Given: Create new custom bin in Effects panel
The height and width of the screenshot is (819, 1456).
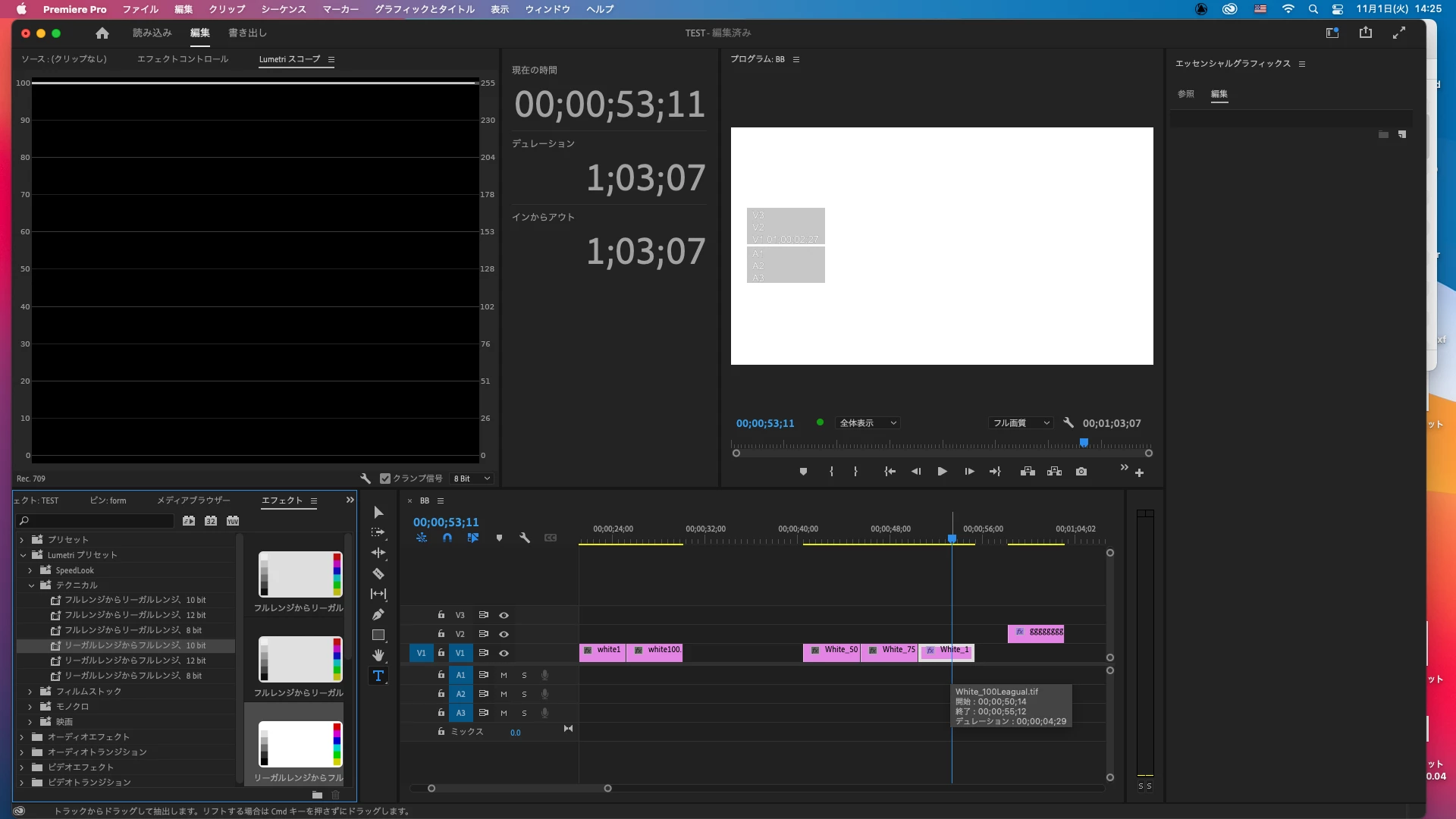Looking at the screenshot, I should [317, 795].
